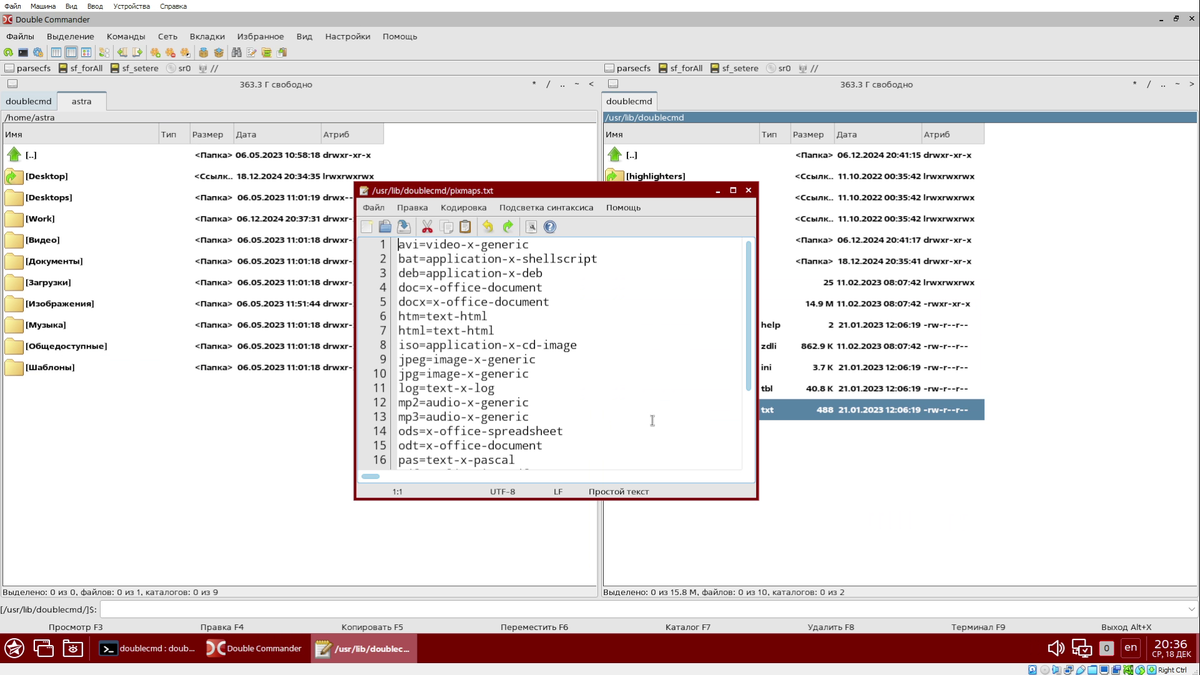Screen dimensions: 1200x675
Task: Open the Правка menu in the editor window
Action: pos(412,208)
